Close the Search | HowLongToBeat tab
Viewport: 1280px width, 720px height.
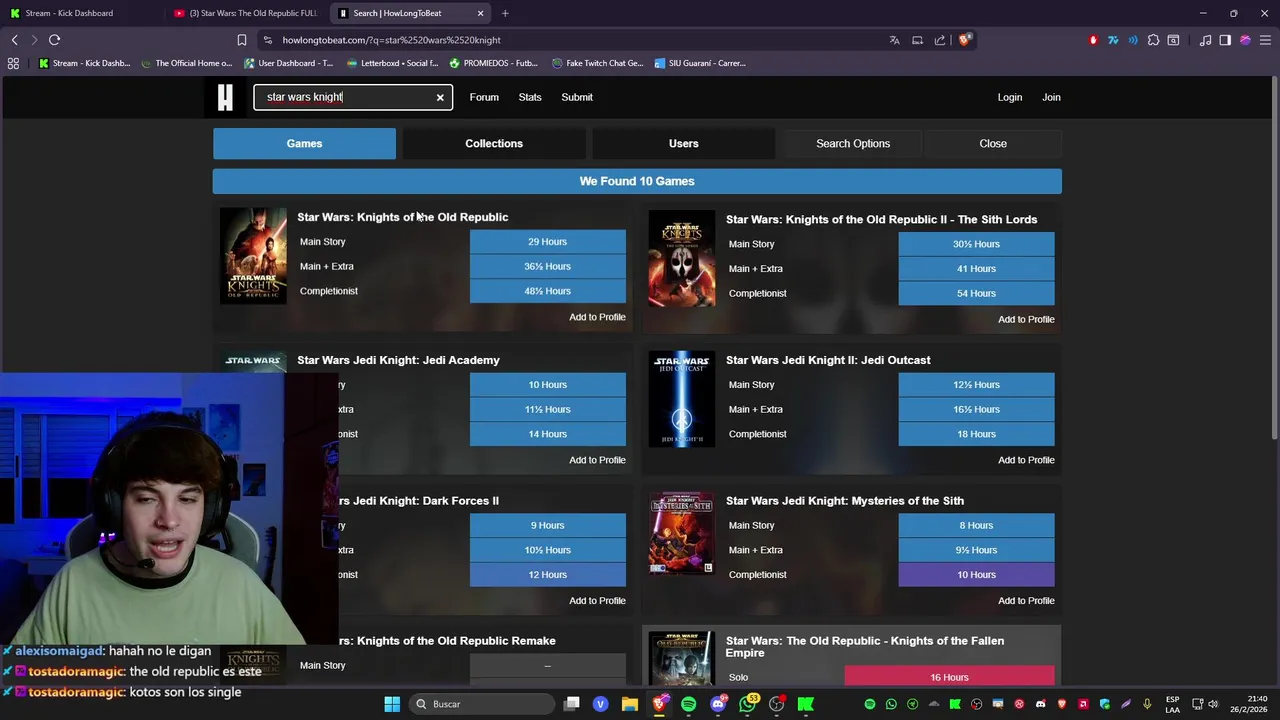coord(480,13)
